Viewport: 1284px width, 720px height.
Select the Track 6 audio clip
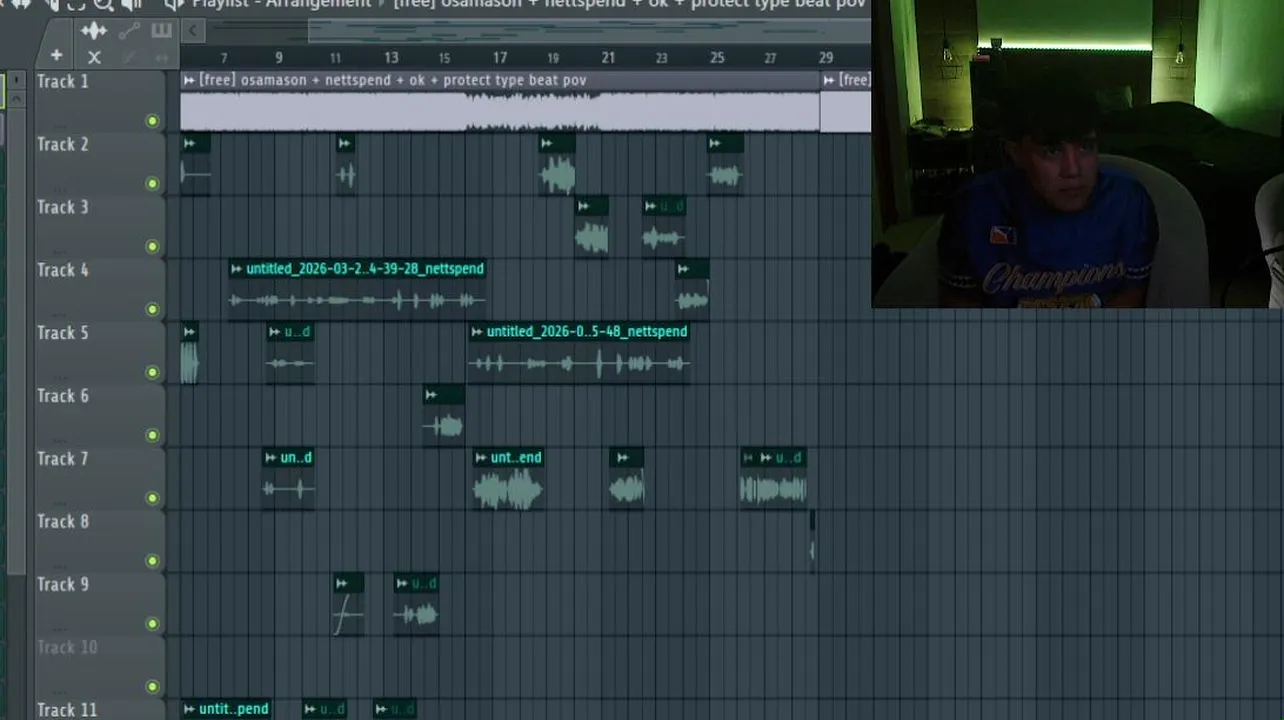click(x=443, y=416)
